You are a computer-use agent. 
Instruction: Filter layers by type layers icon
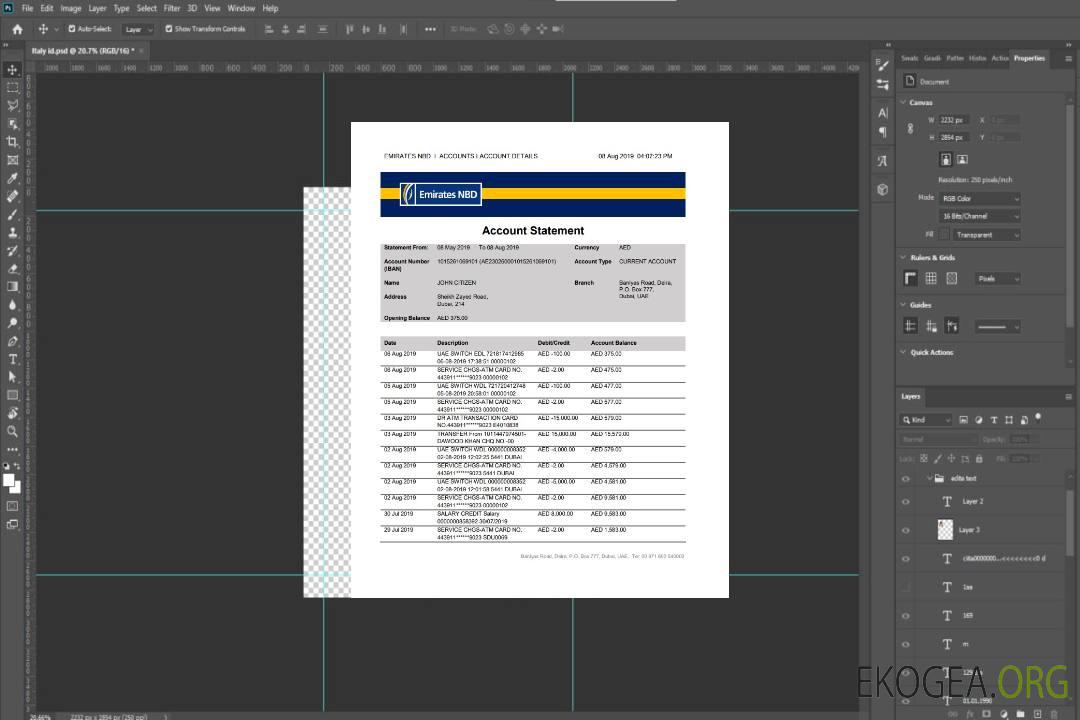coord(994,420)
